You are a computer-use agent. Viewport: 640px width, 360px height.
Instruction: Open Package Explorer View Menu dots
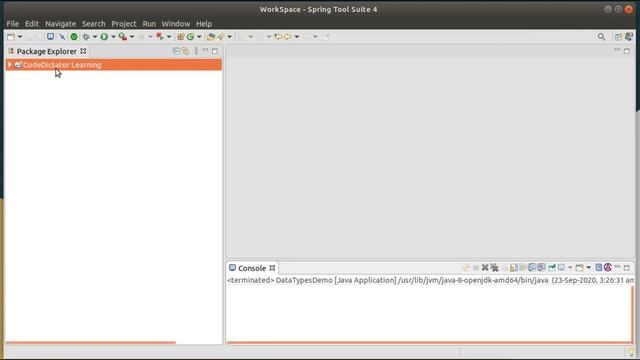(x=196, y=51)
